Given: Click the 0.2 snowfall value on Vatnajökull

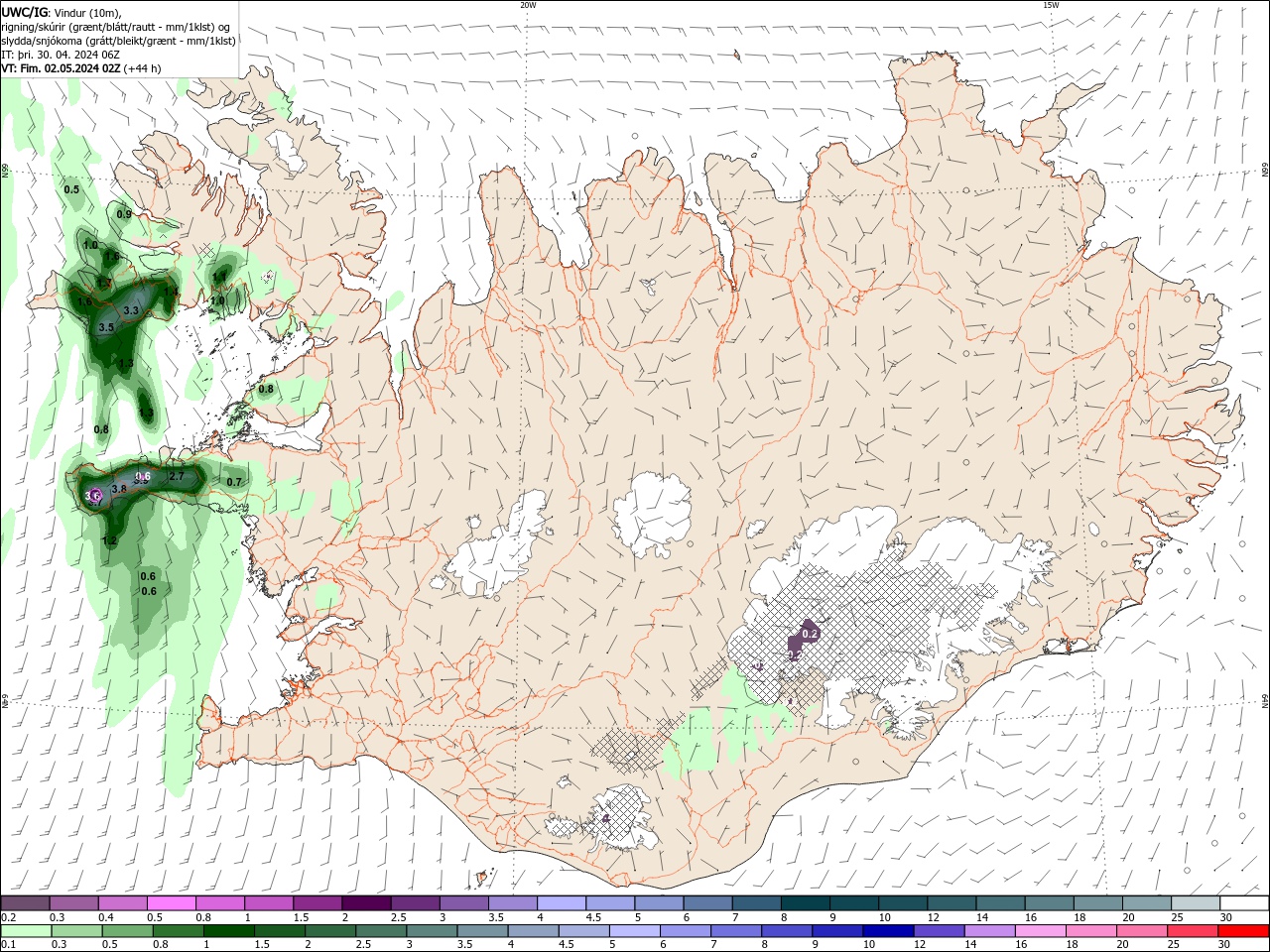Looking at the screenshot, I should coord(810,634).
